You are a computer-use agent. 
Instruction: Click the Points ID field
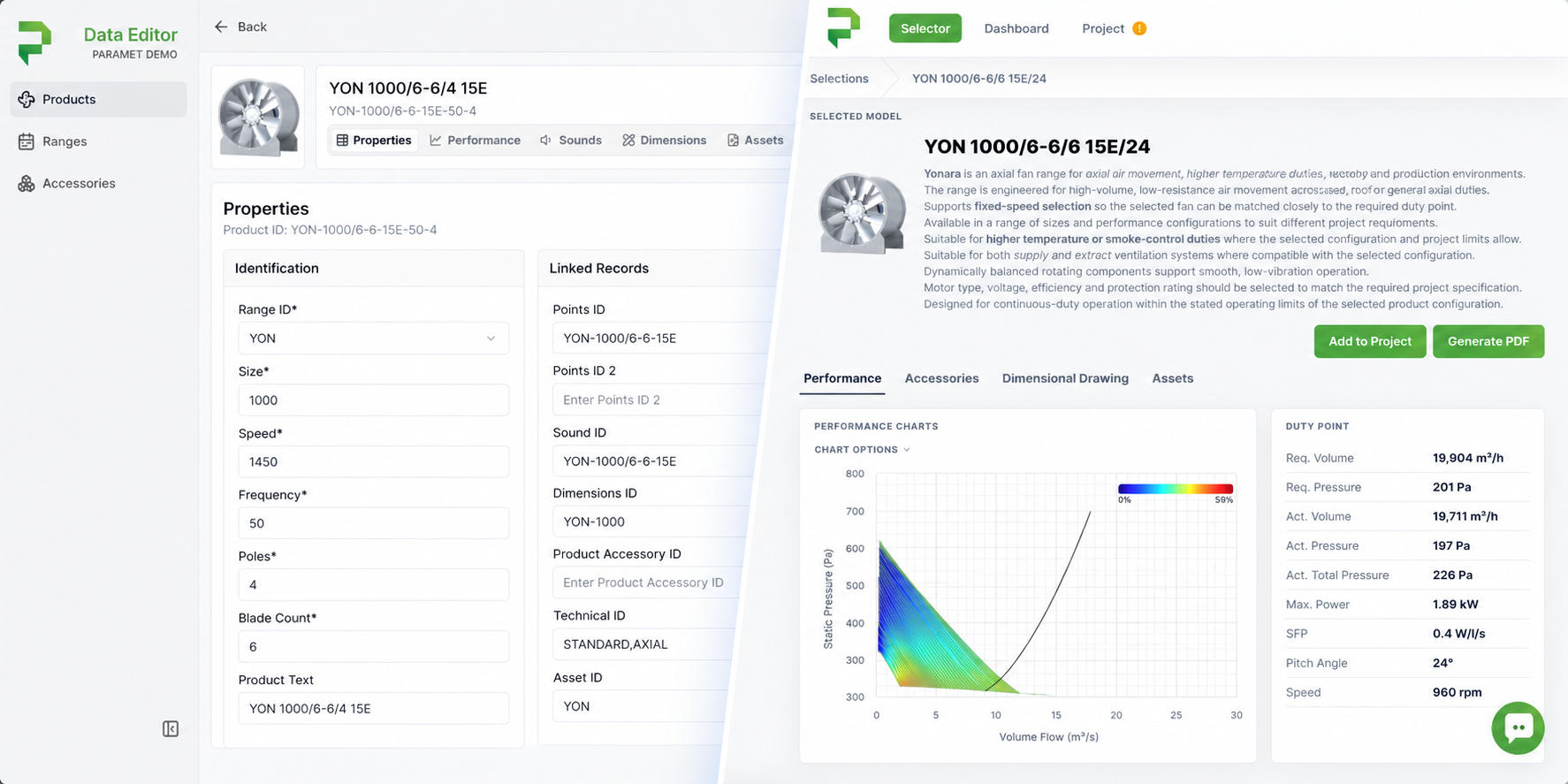(663, 339)
